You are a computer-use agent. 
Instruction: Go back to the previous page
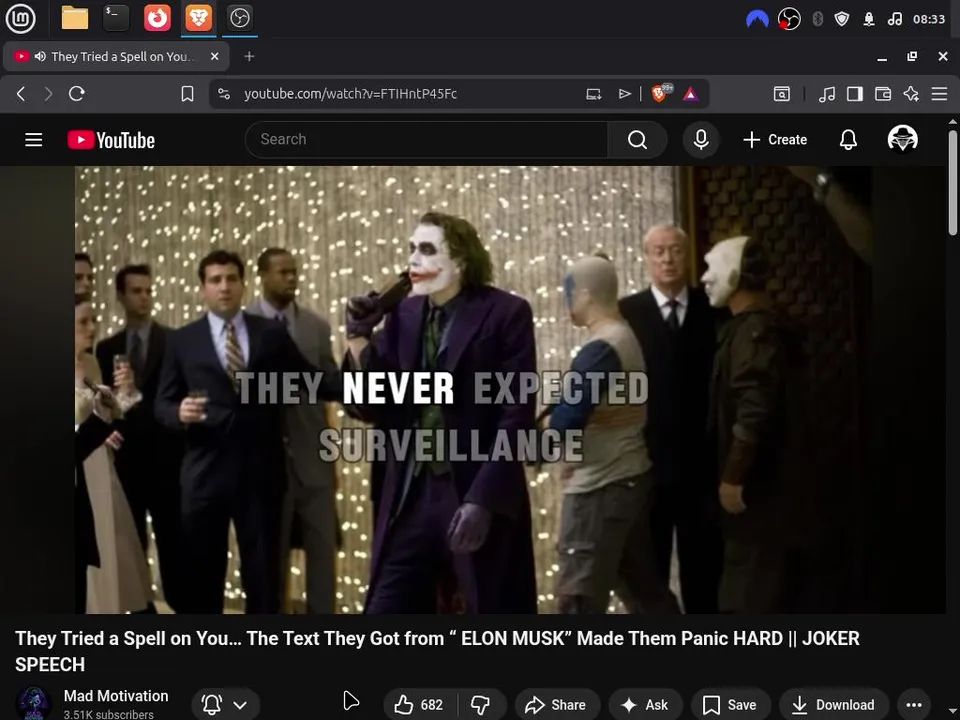click(21, 94)
